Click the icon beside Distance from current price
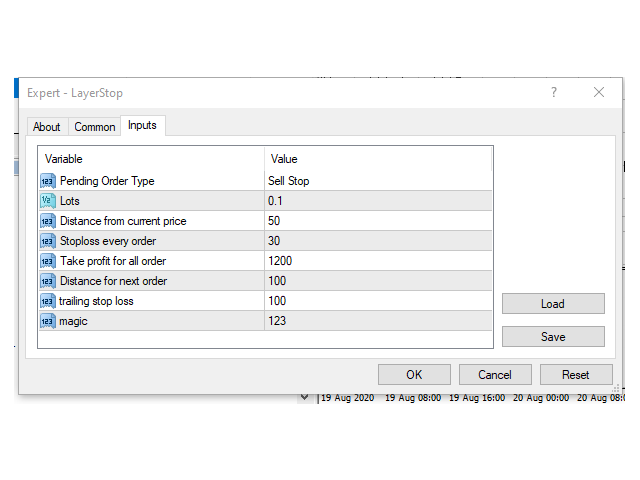 point(47,221)
